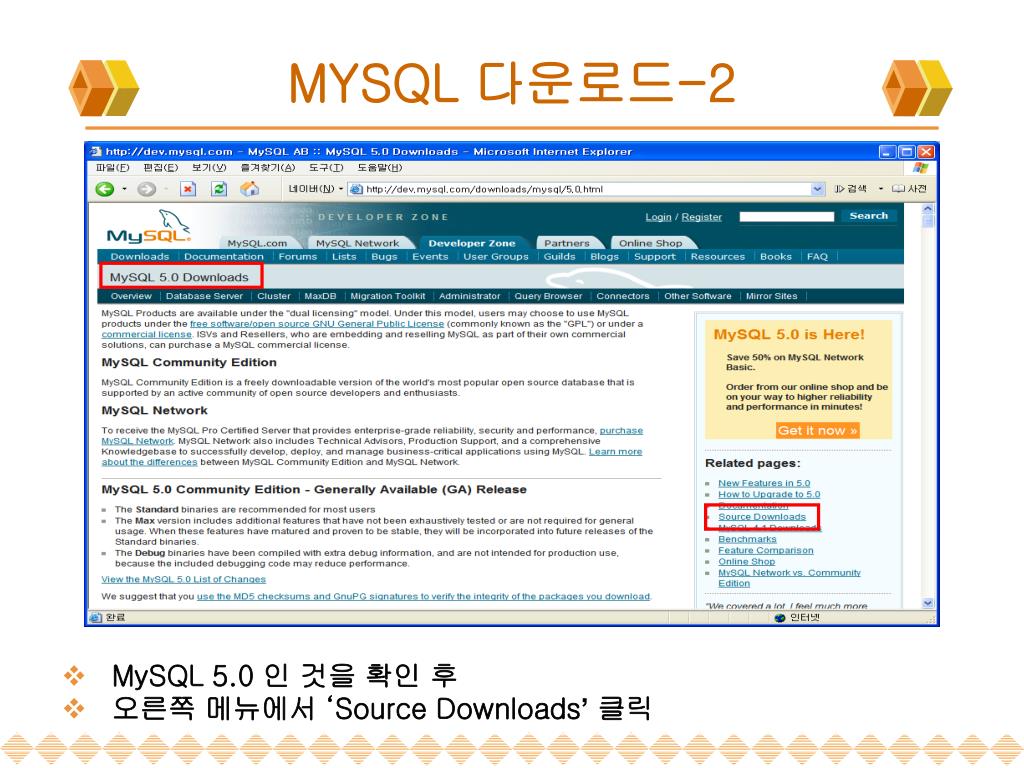Click the Login link

[658, 217]
